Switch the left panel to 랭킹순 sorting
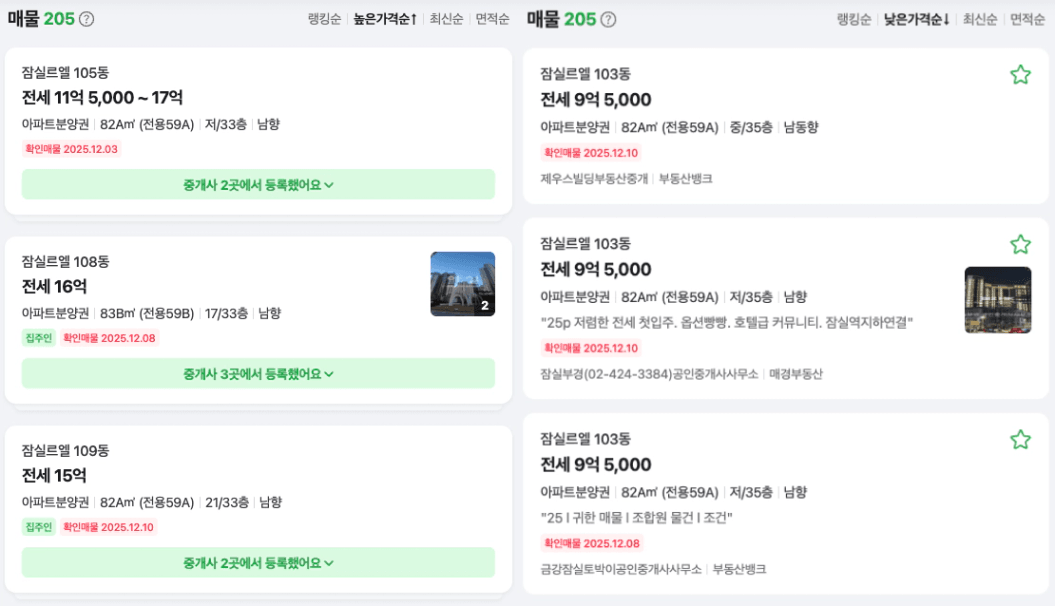Image resolution: width=1055 pixels, height=606 pixels. 325,19
